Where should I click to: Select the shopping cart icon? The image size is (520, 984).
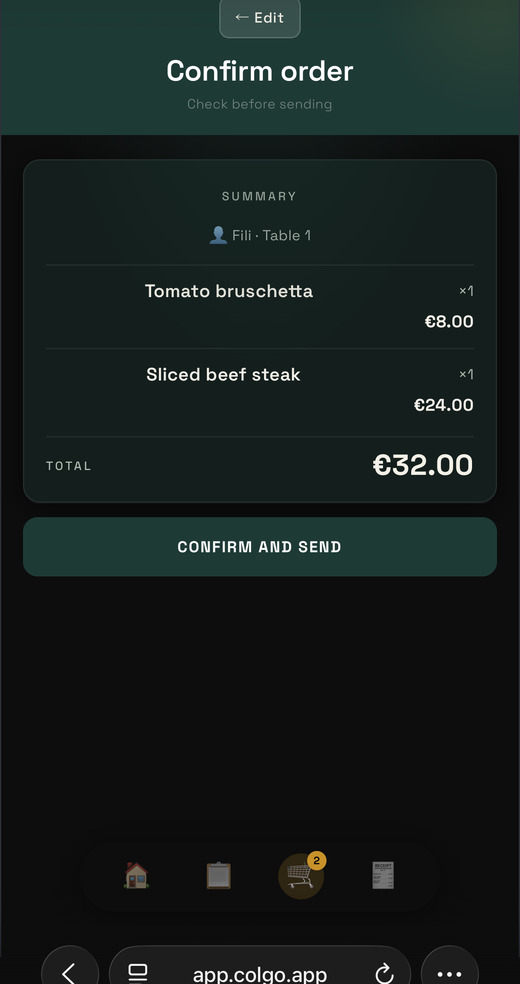[x=300, y=875]
